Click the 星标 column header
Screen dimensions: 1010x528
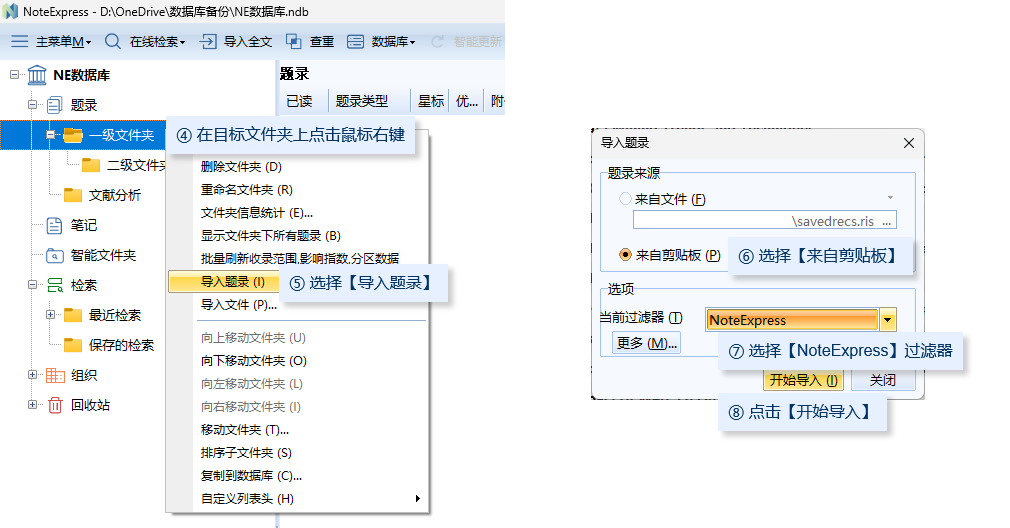pyautogui.click(x=430, y=101)
